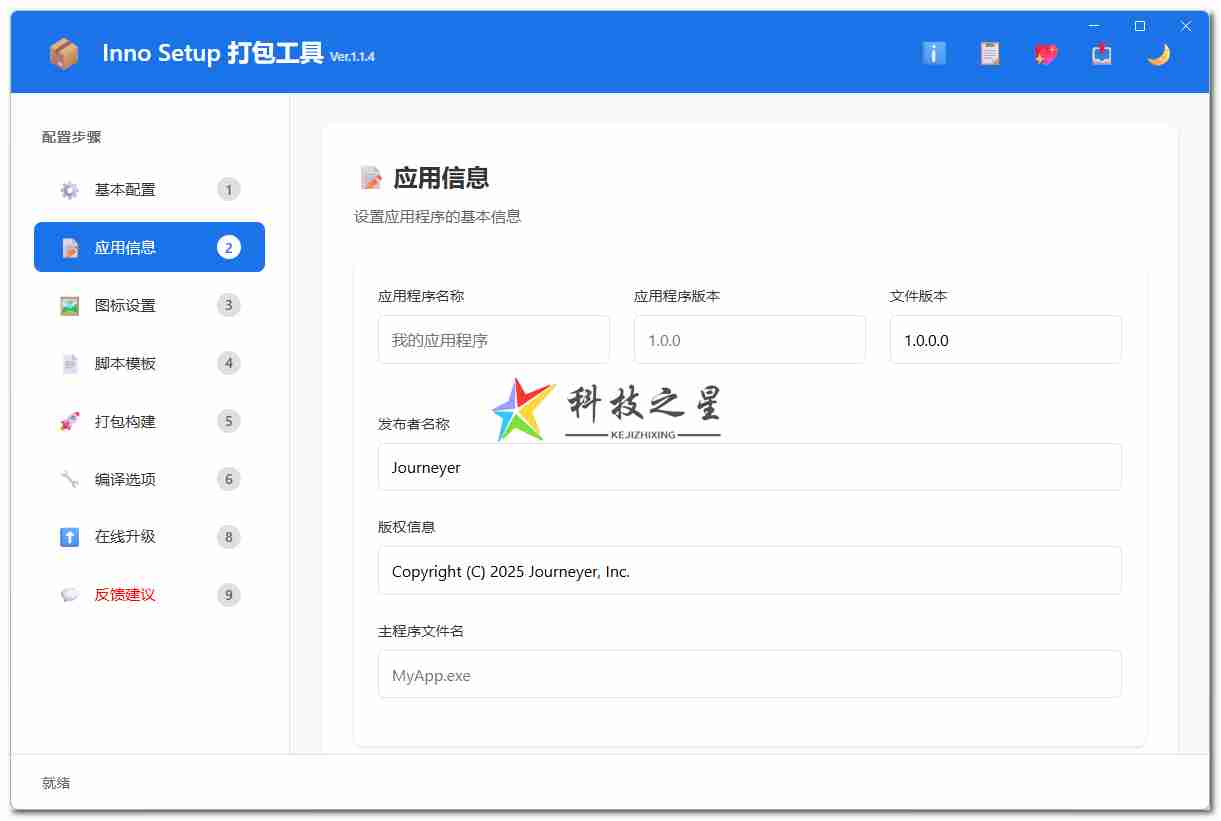Click the 应用程序名称 input field
This screenshot has width=1221, height=821.
[x=493, y=339]
